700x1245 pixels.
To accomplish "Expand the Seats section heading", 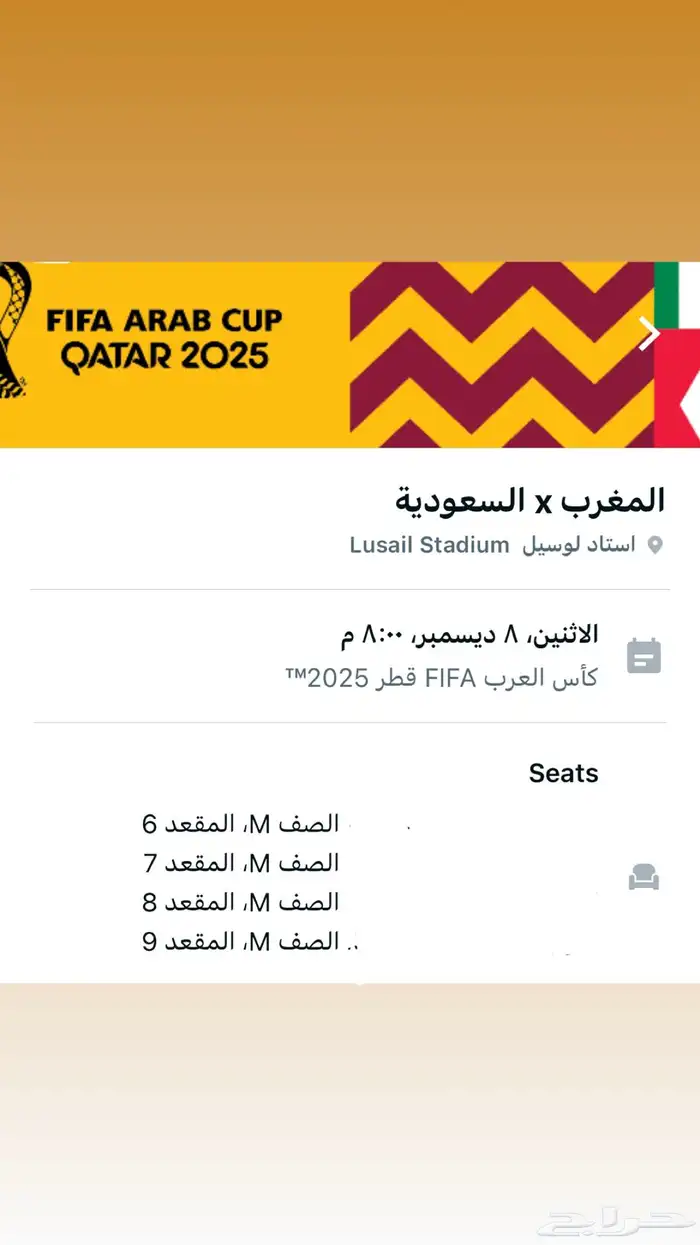I will click(562, 772).
